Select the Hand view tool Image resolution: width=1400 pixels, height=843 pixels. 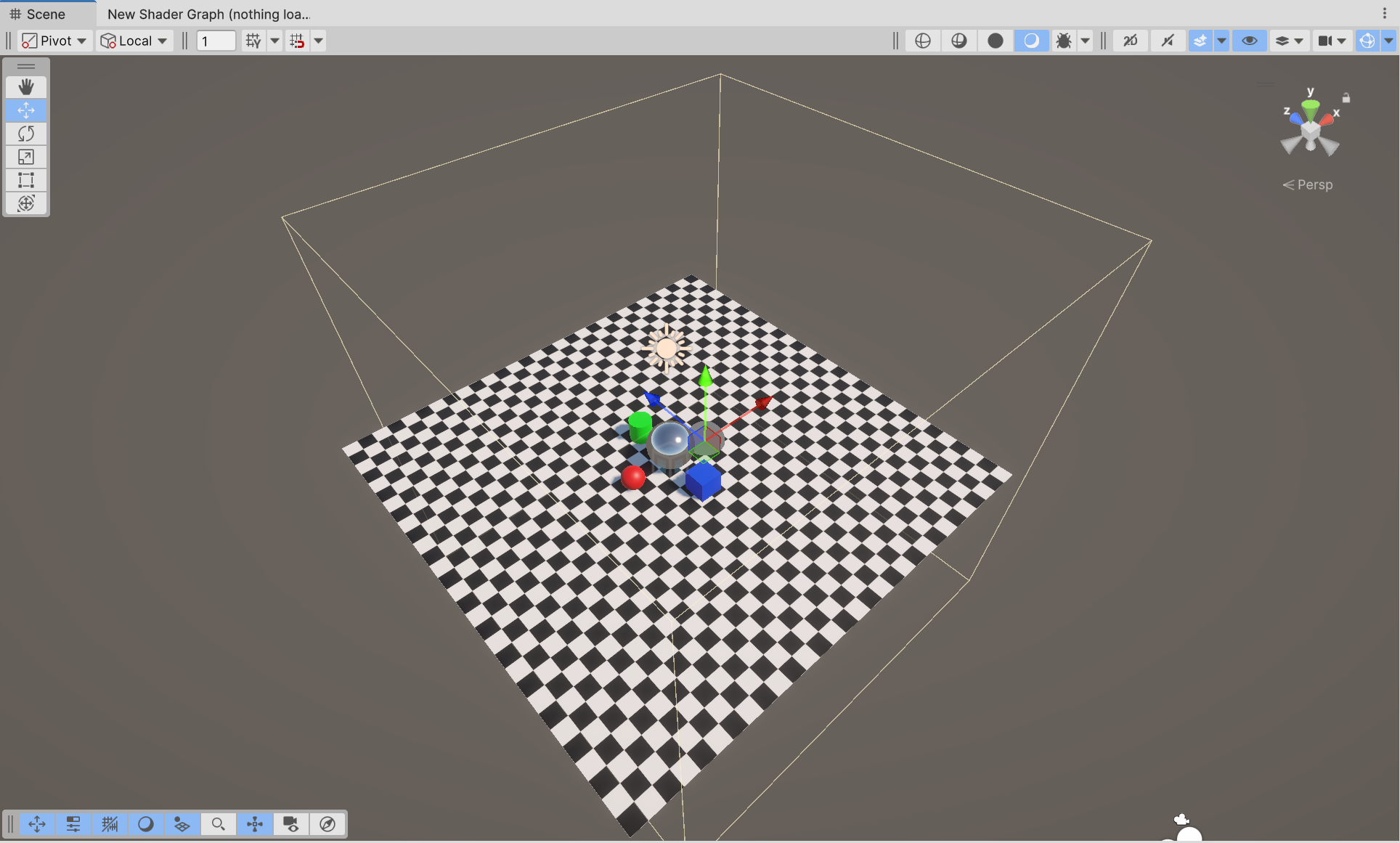click(26, 87)
